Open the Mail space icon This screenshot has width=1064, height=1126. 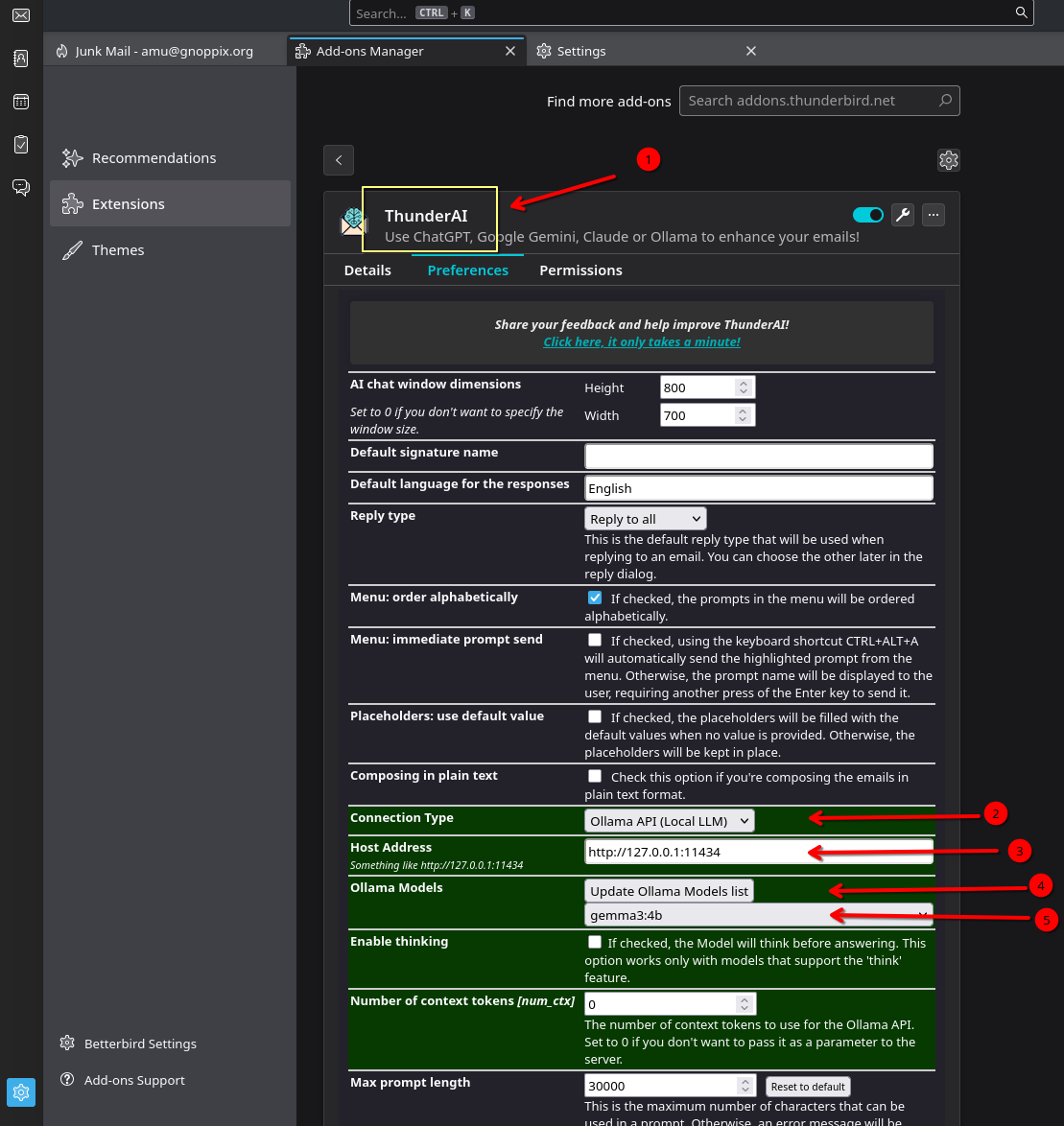coord(20,15)
